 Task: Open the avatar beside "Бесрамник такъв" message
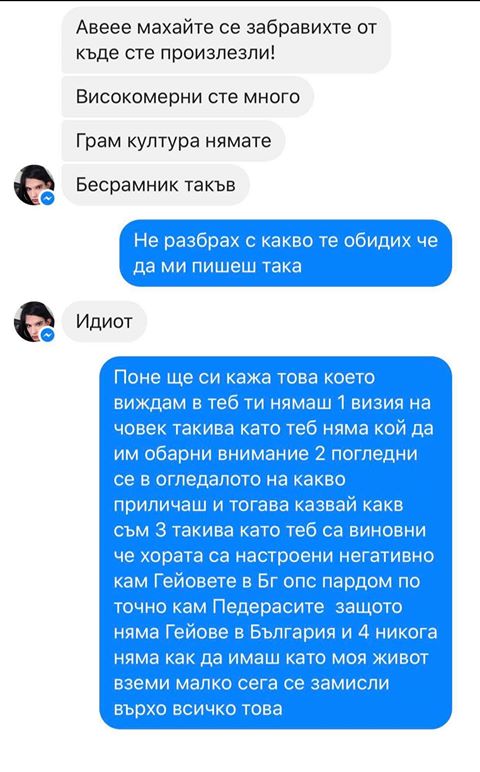coord(34,185)
